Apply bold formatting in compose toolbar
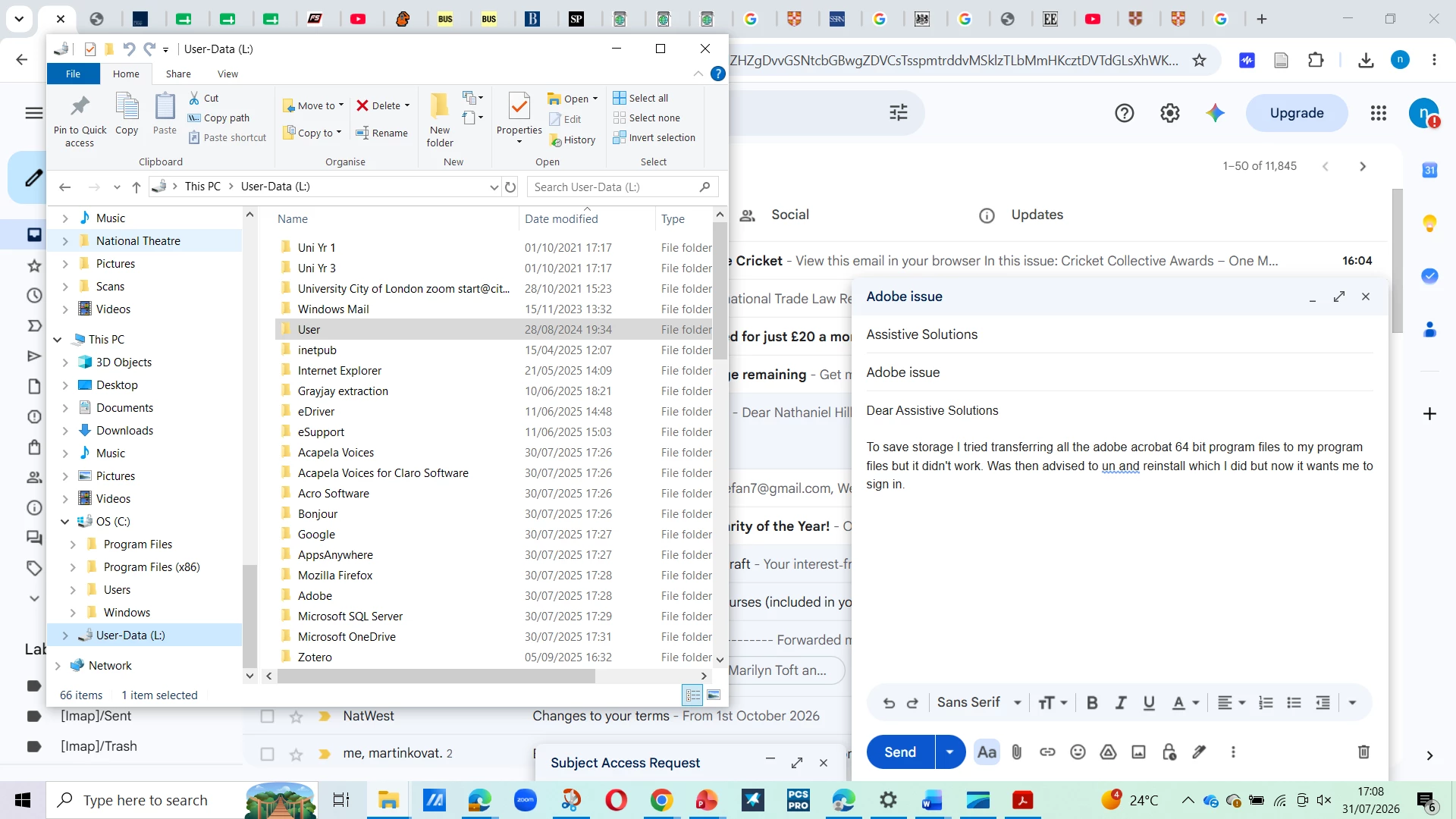Image resolution: width=1456 pixels, height=819 pixels. pos(1092,703)
